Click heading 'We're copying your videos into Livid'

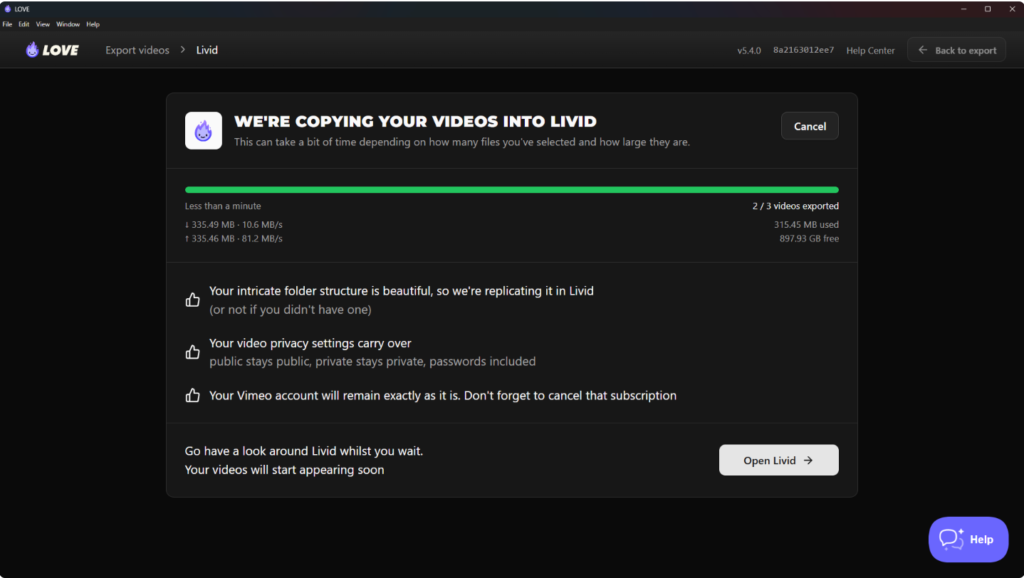(415, 121)
